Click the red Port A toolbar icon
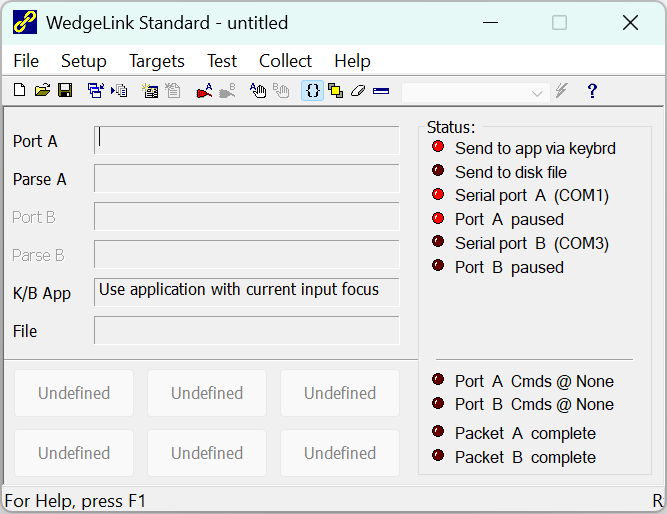 point(204,91)
